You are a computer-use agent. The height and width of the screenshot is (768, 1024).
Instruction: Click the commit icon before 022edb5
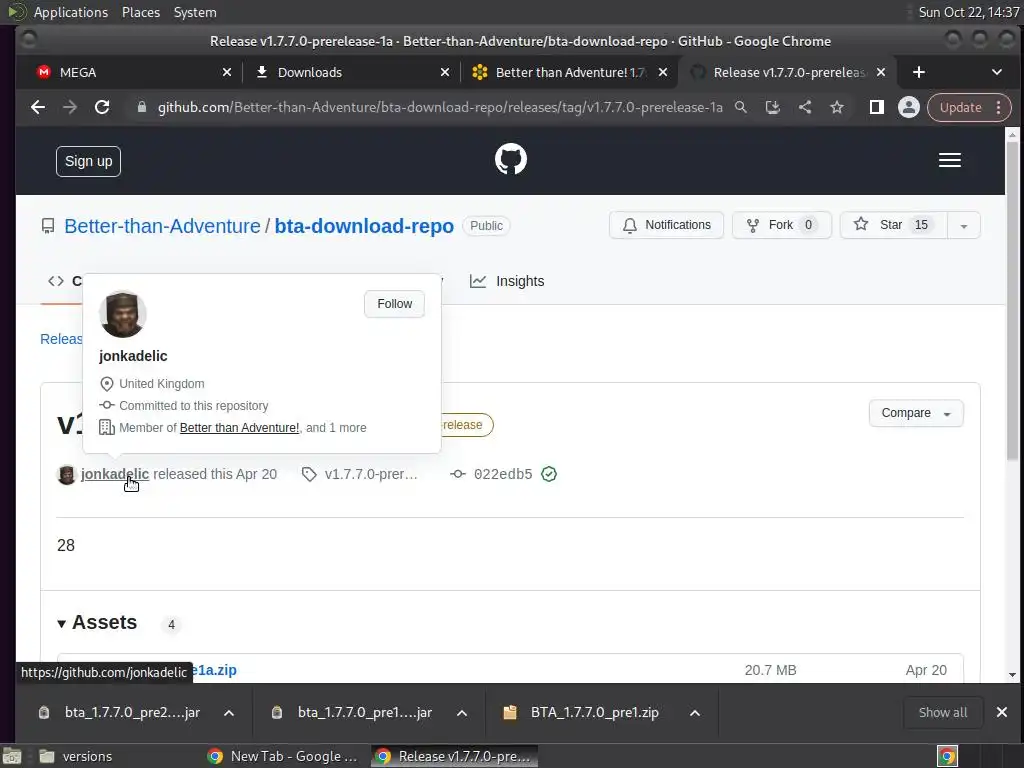click(458, 474)
